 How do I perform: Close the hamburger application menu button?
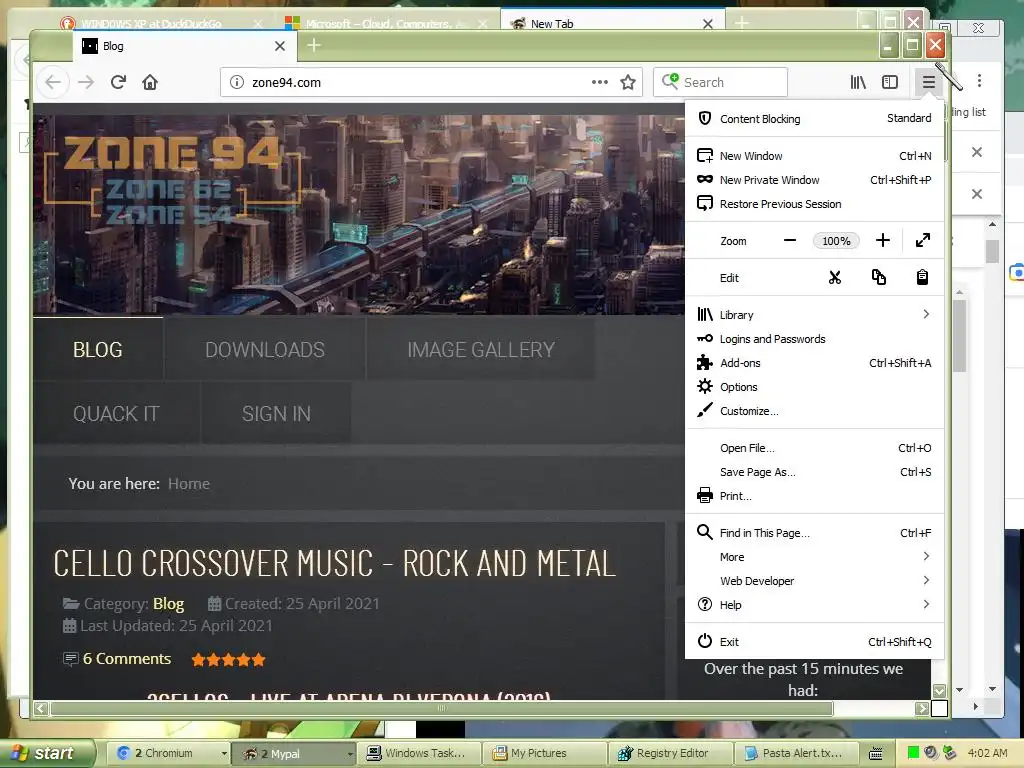[x=929, y=82]
